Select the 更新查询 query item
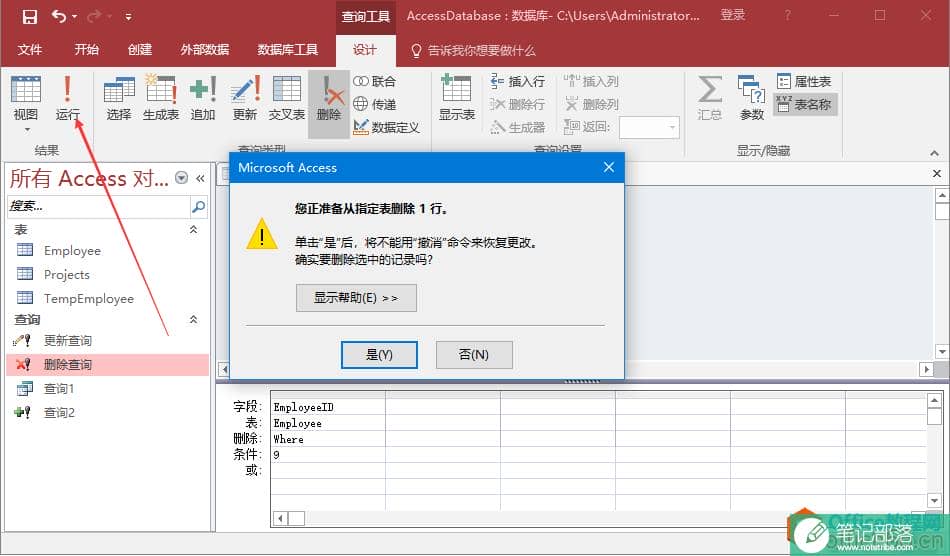950x556 pixels. 108,340
